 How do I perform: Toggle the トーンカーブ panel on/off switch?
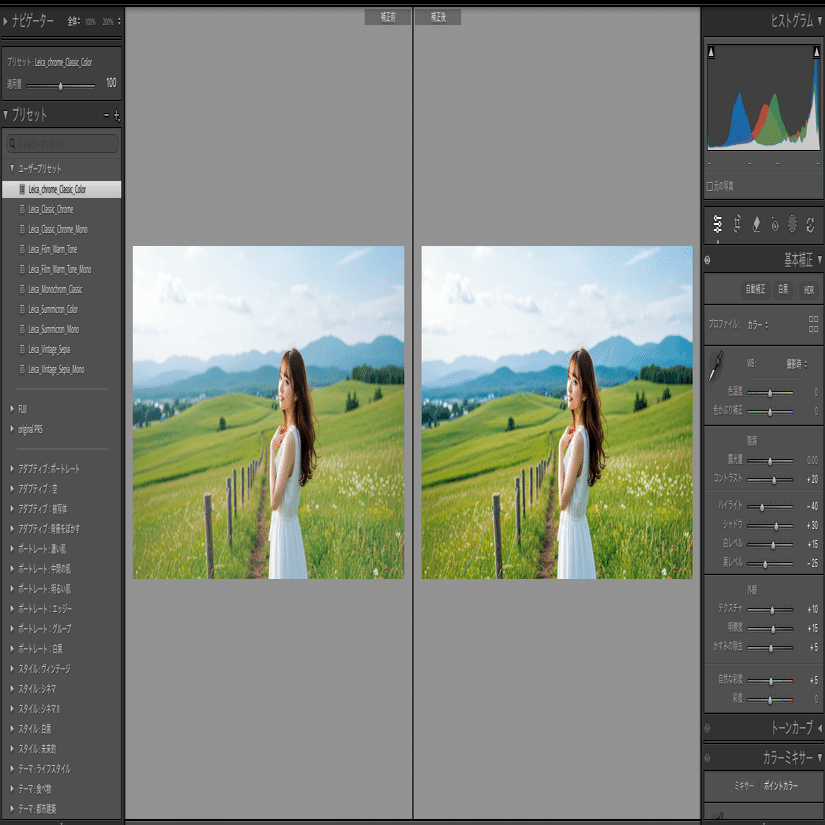[708, 728]
